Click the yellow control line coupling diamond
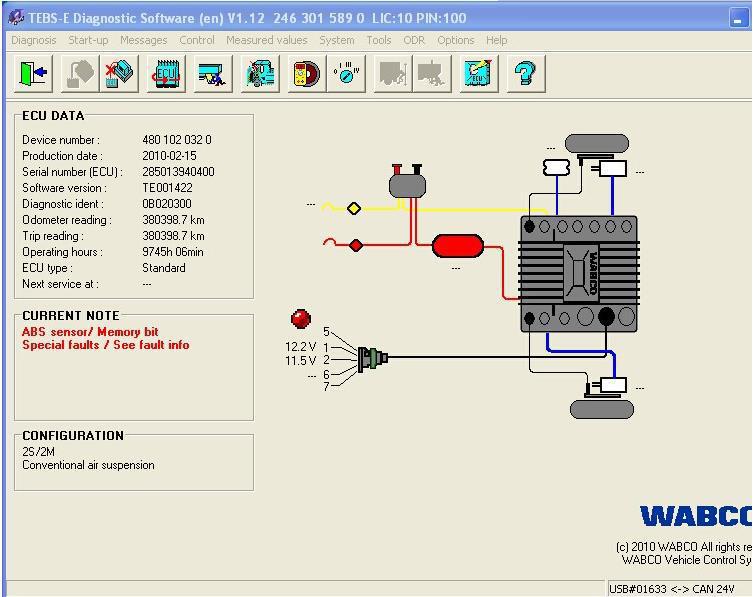This screenshot has height=597, width=756. point(354,208)
